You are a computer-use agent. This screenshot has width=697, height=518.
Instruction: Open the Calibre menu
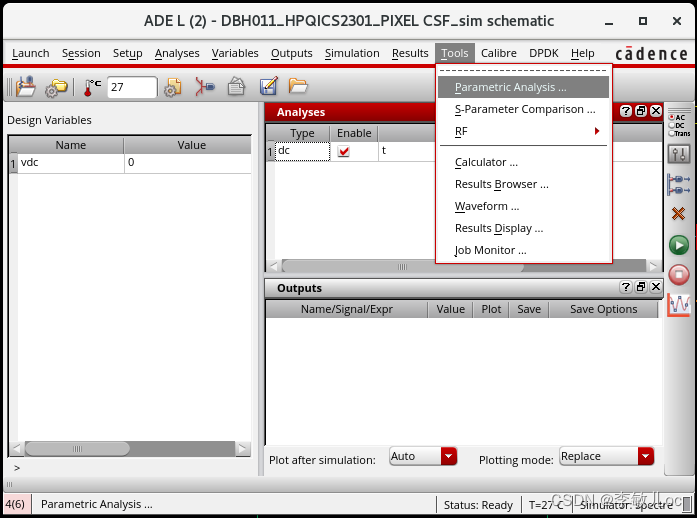[x=498, y=53]
